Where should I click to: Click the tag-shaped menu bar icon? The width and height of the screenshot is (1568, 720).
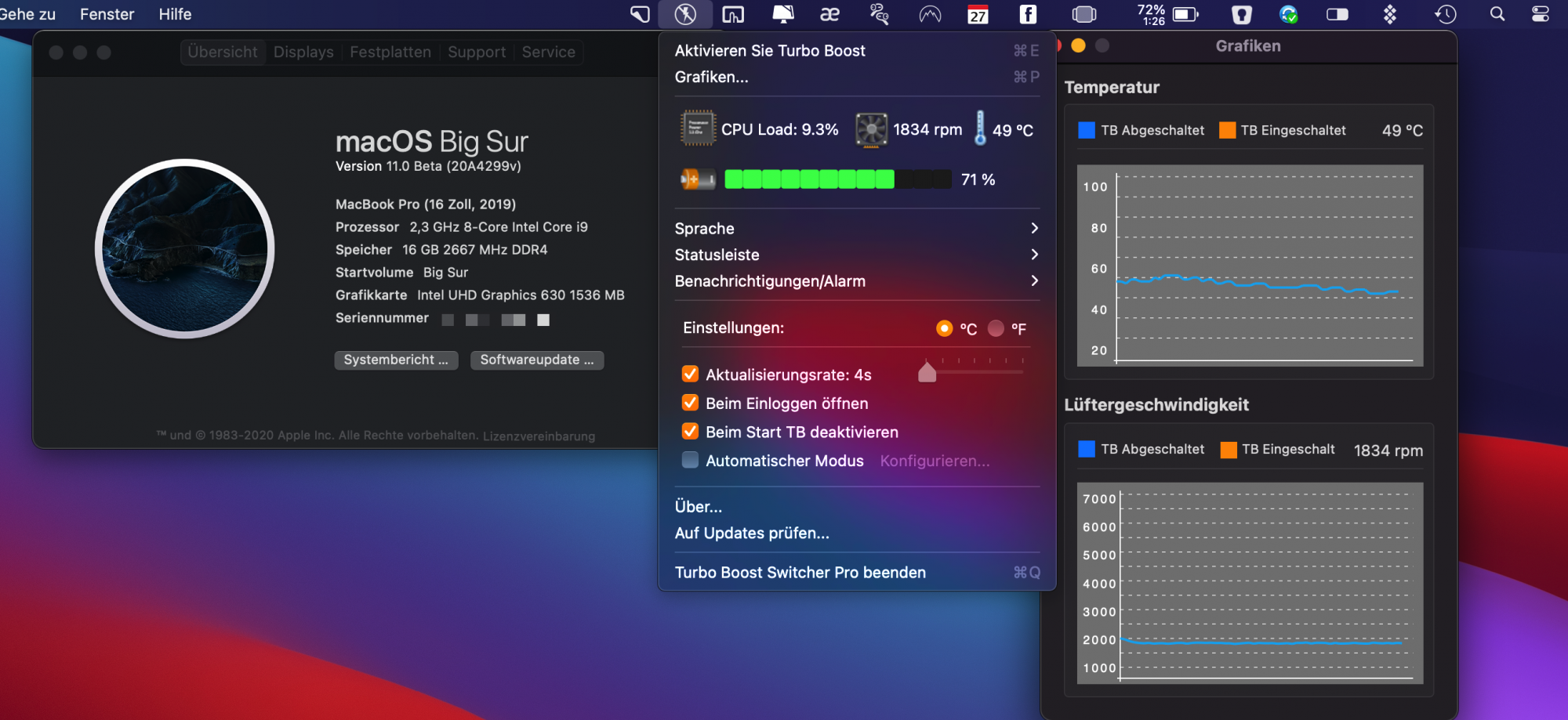click(641, 14)
